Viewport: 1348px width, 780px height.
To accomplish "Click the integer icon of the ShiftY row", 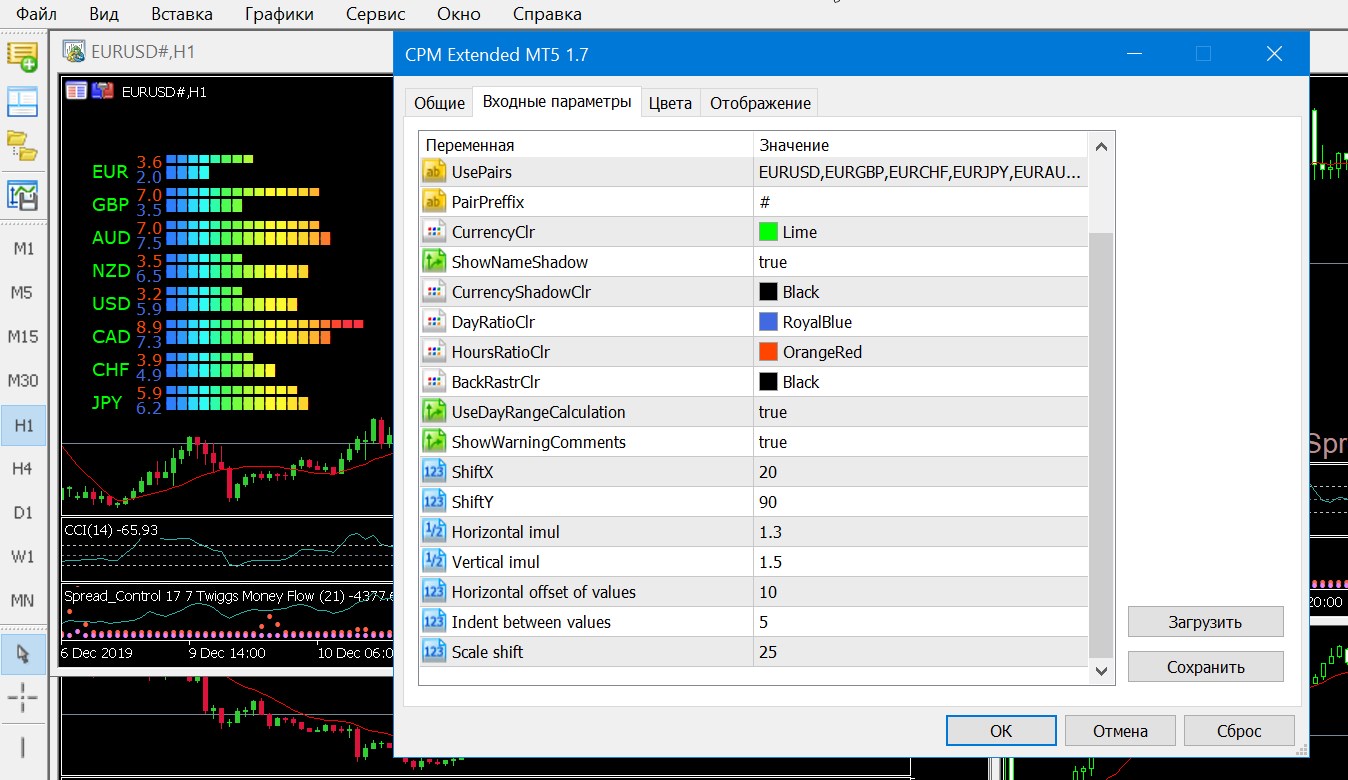I will 434,502.
